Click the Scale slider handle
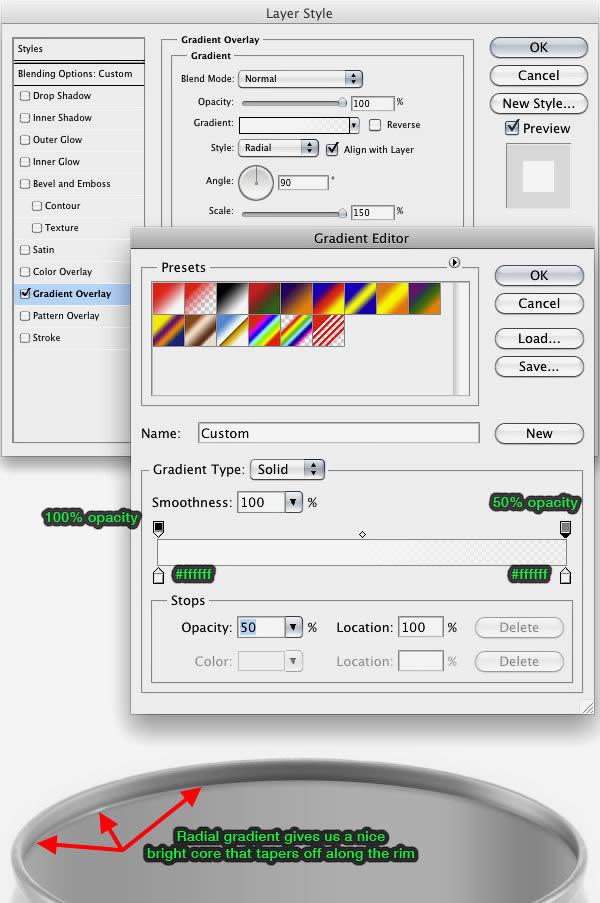The height and width of the screenshot is (903, 600). [x=343, y=213]
